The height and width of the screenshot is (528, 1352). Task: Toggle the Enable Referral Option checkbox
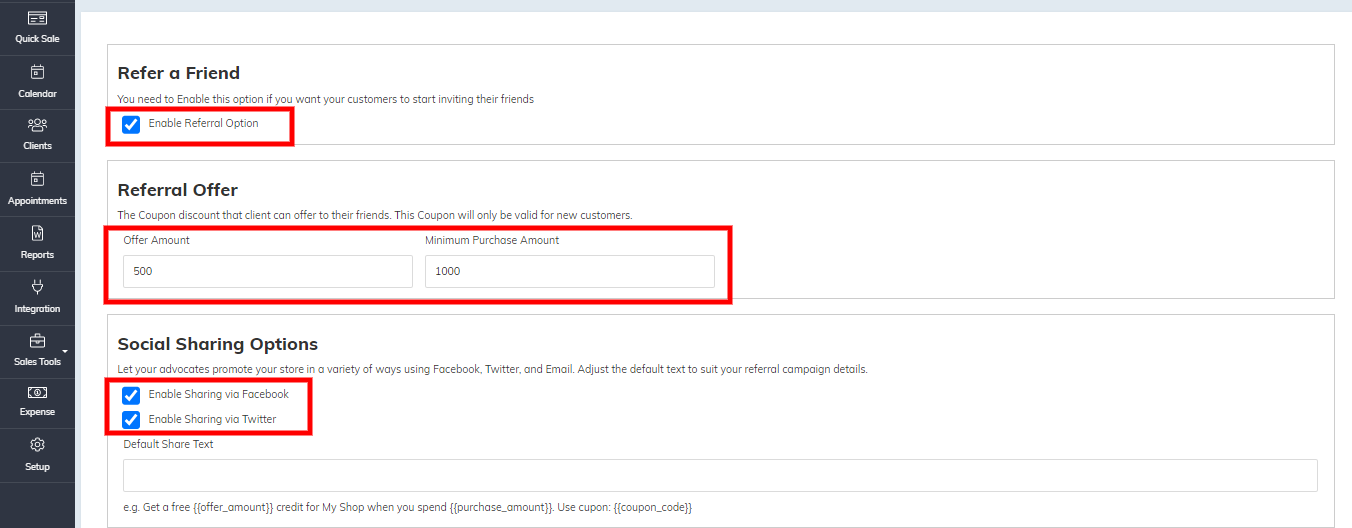(131, 125)
